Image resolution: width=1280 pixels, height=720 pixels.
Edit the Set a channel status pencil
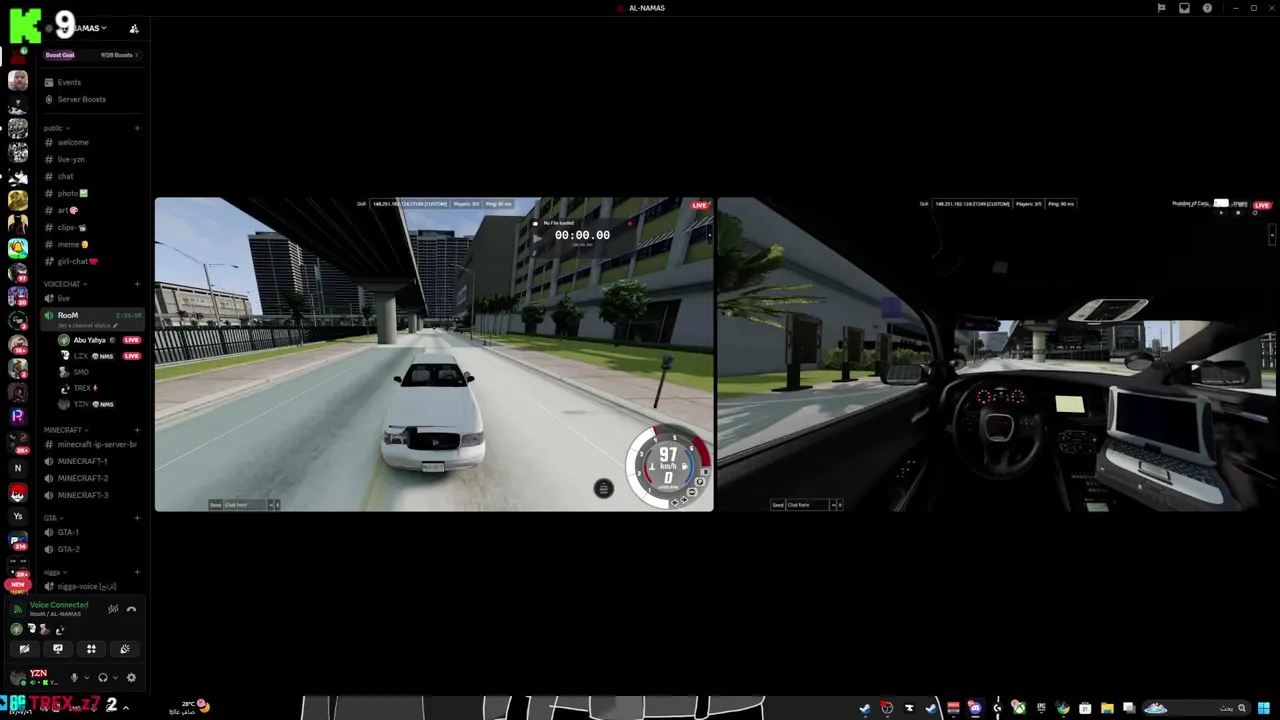pyautogui.click(x=115, y=326)
